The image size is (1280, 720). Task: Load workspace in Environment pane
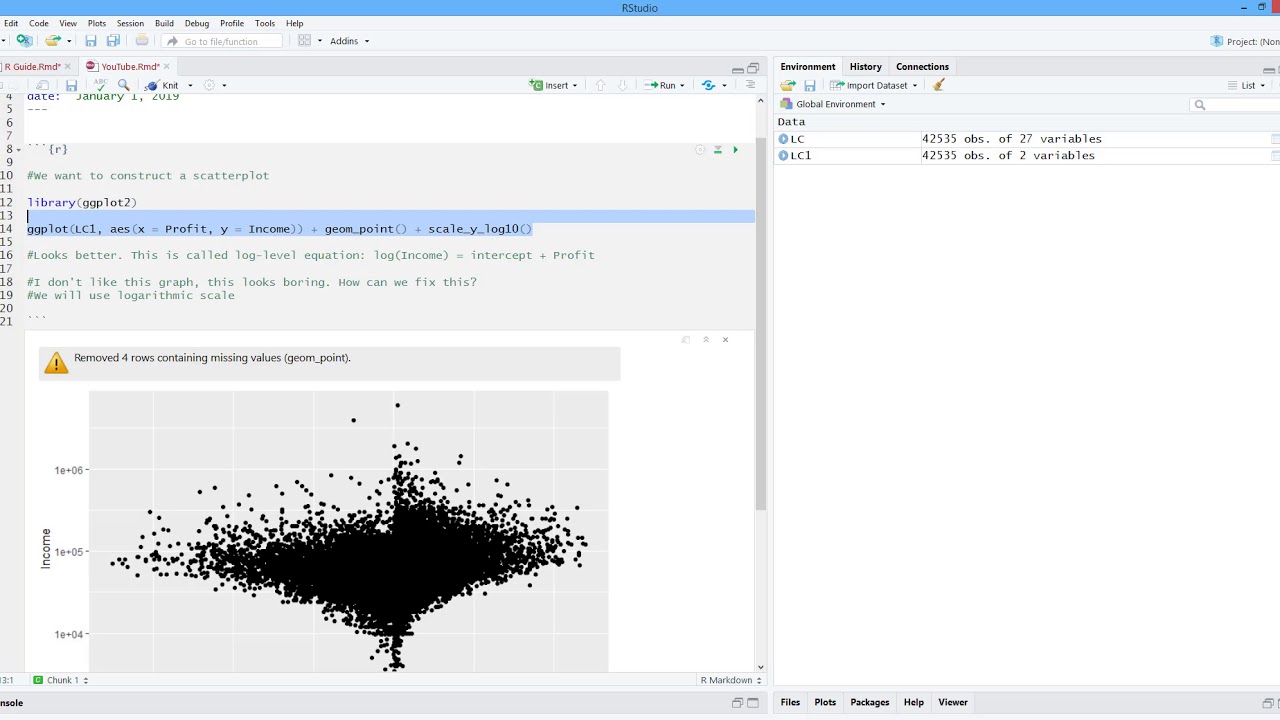tap(788, 85)
